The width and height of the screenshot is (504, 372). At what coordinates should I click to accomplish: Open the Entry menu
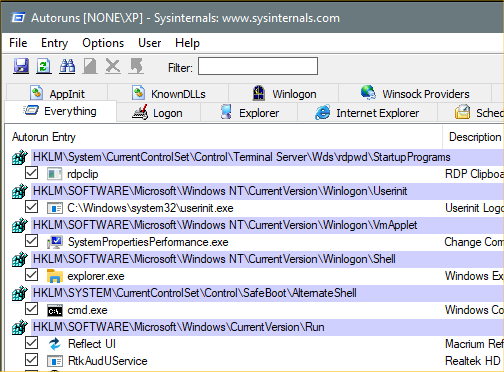coord(54,43)
